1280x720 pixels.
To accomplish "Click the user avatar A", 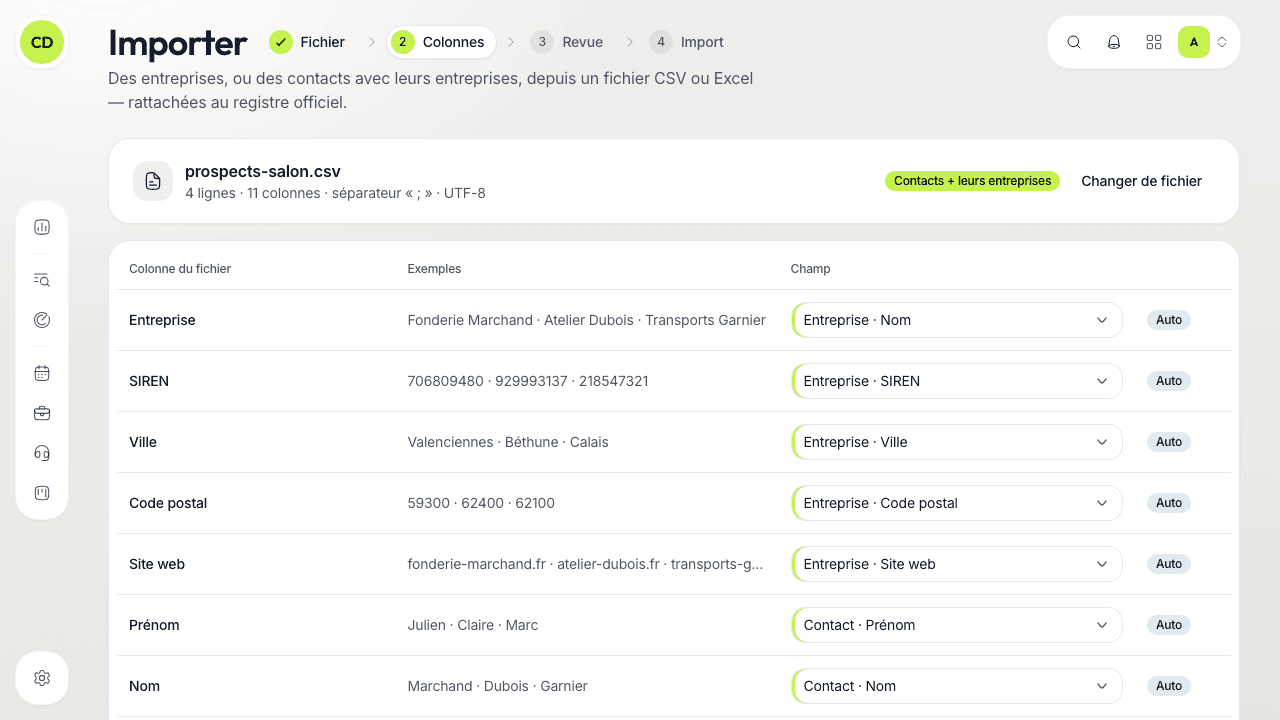I will [x=1194, y=42].
